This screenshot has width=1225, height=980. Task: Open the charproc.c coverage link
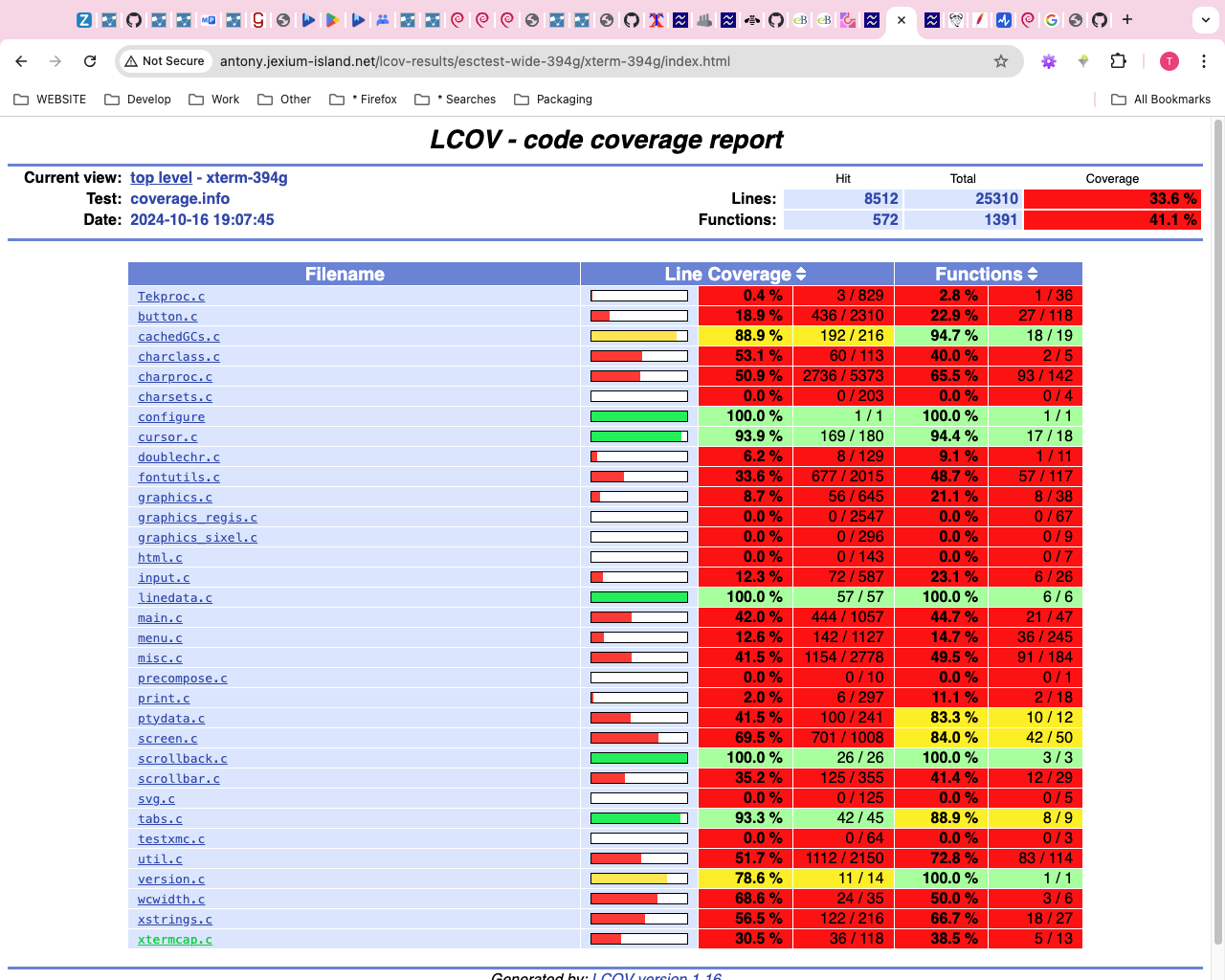(175, 377)
